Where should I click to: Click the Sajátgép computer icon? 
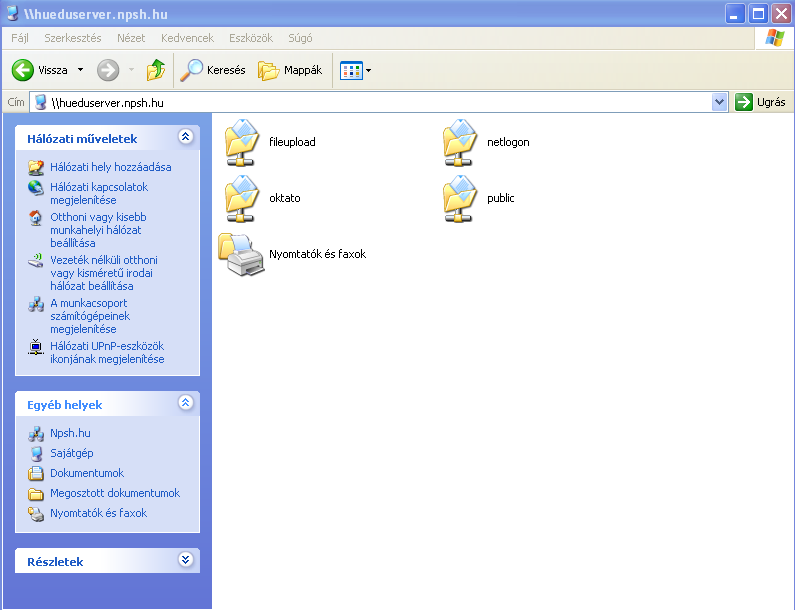[x=35, y=453]
